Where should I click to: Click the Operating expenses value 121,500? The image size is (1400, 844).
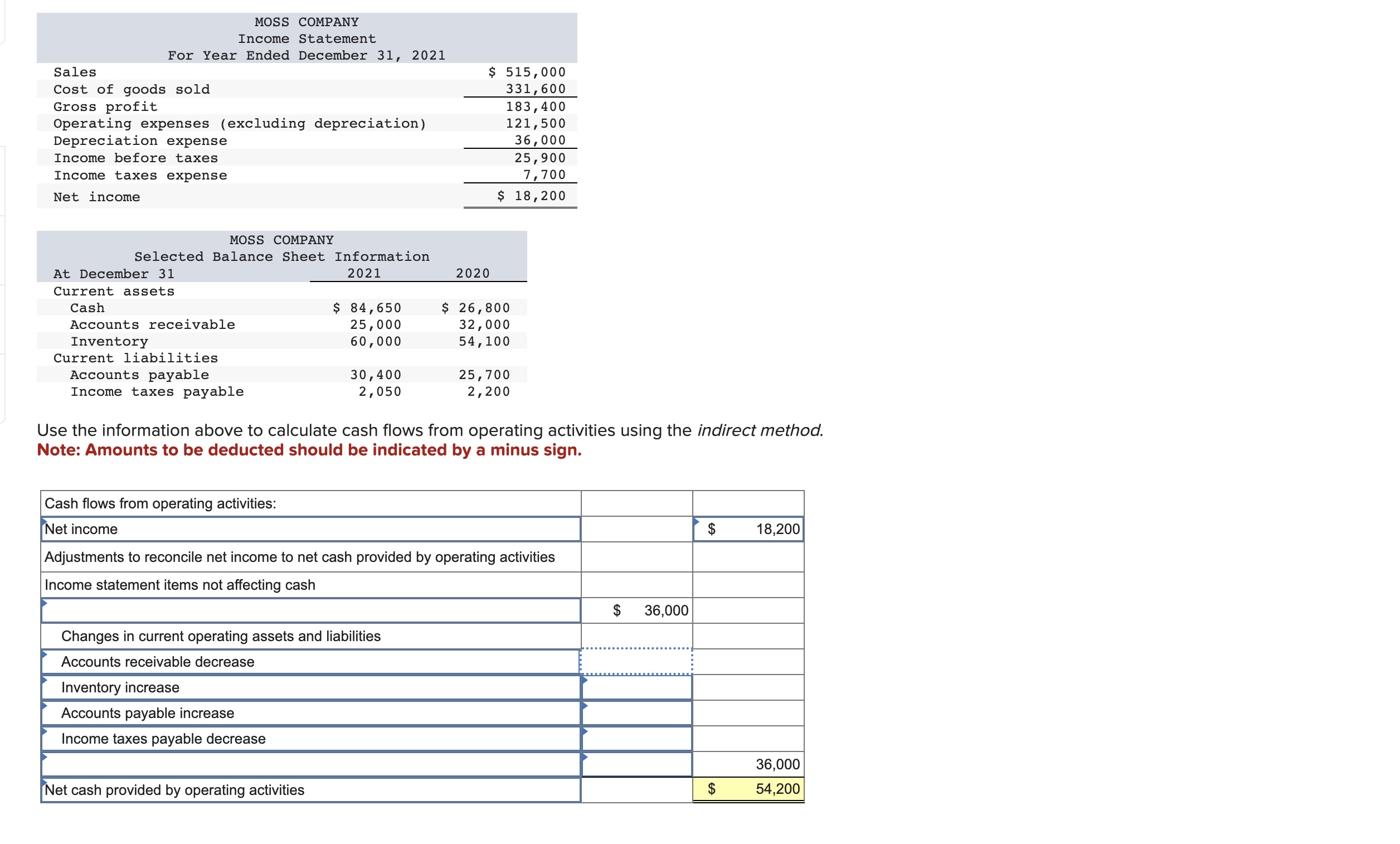(x=536, y=123)
